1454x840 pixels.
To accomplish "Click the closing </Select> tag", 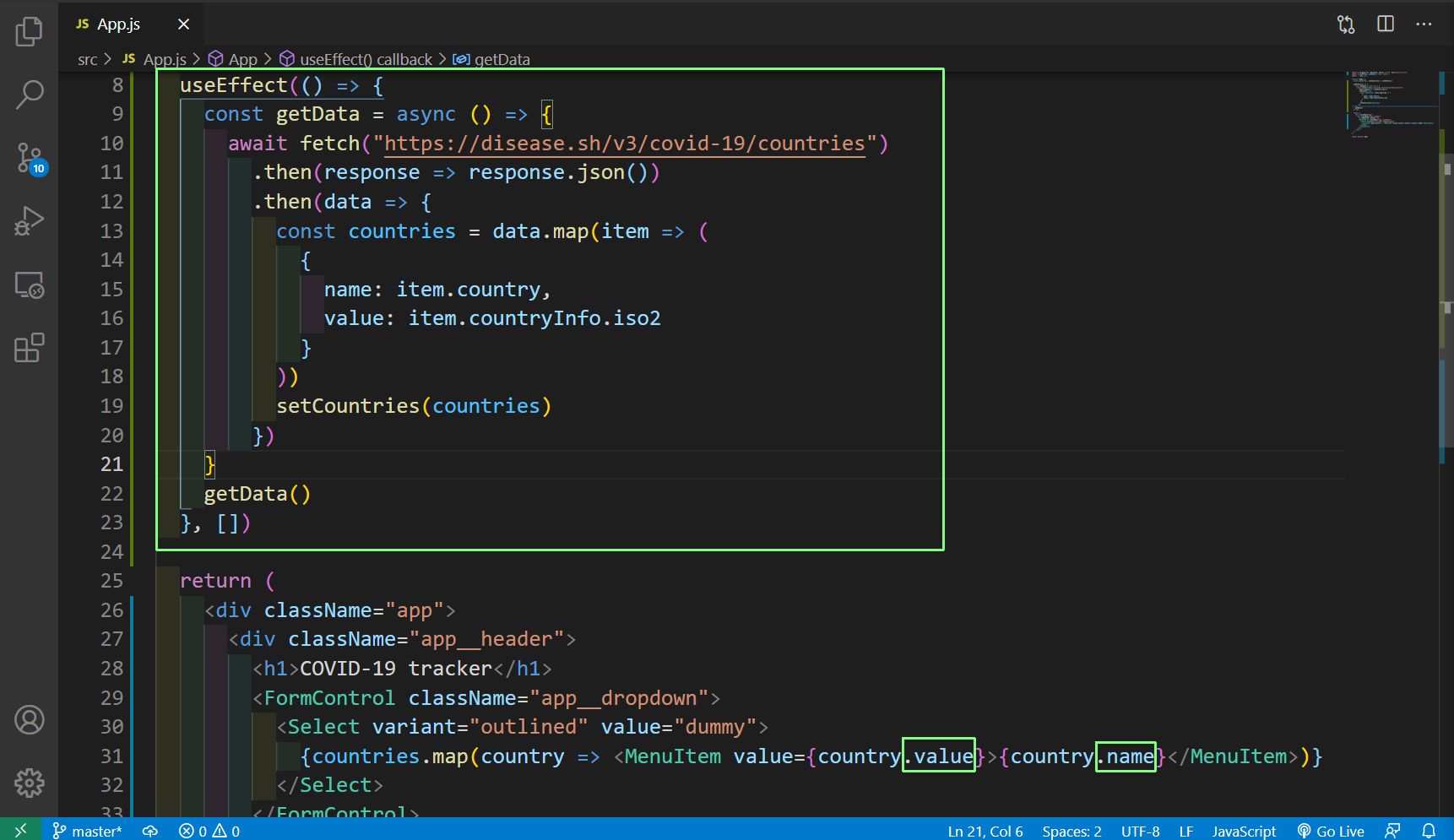I will [x=329, y=785].
